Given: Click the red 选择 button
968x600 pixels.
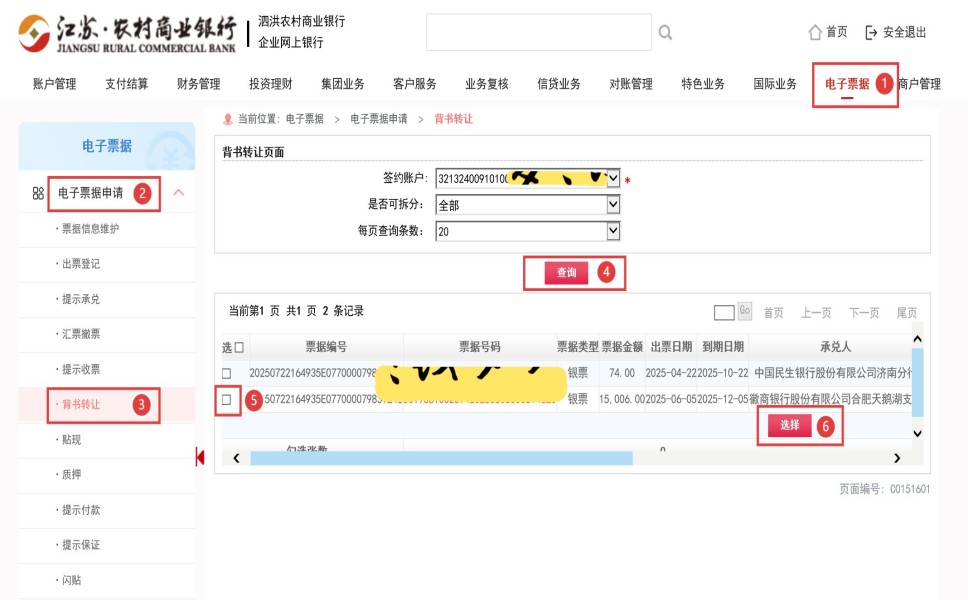Looking at the screenshot, I should (789, 425).
